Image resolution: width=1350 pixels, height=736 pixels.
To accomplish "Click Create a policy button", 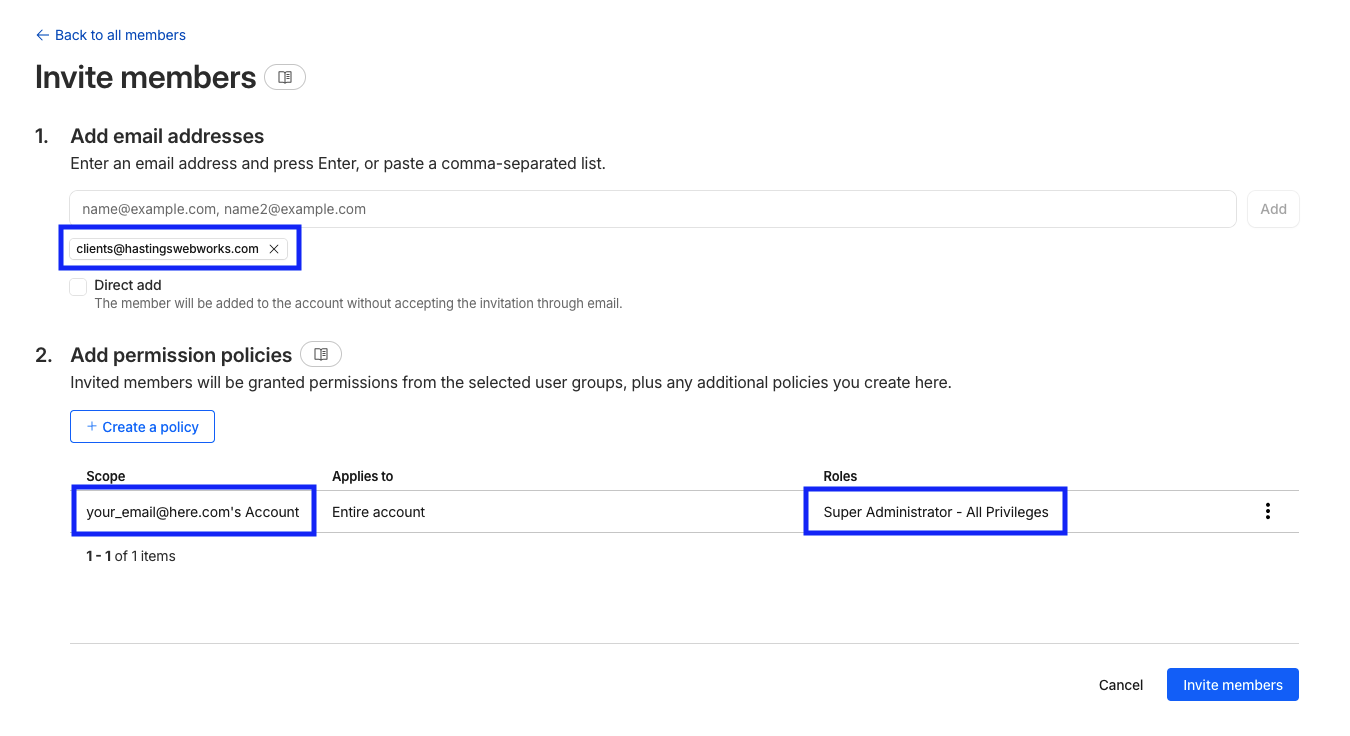I will [x=142, y=427].
